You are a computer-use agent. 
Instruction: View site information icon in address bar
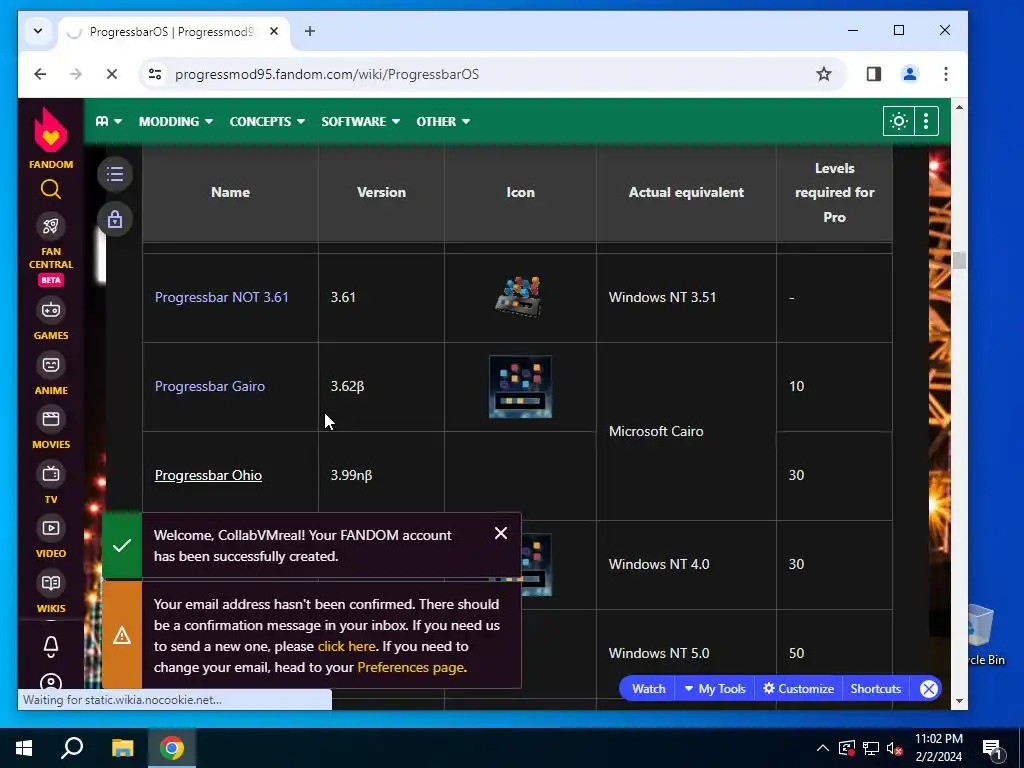[x=155, y=74]
